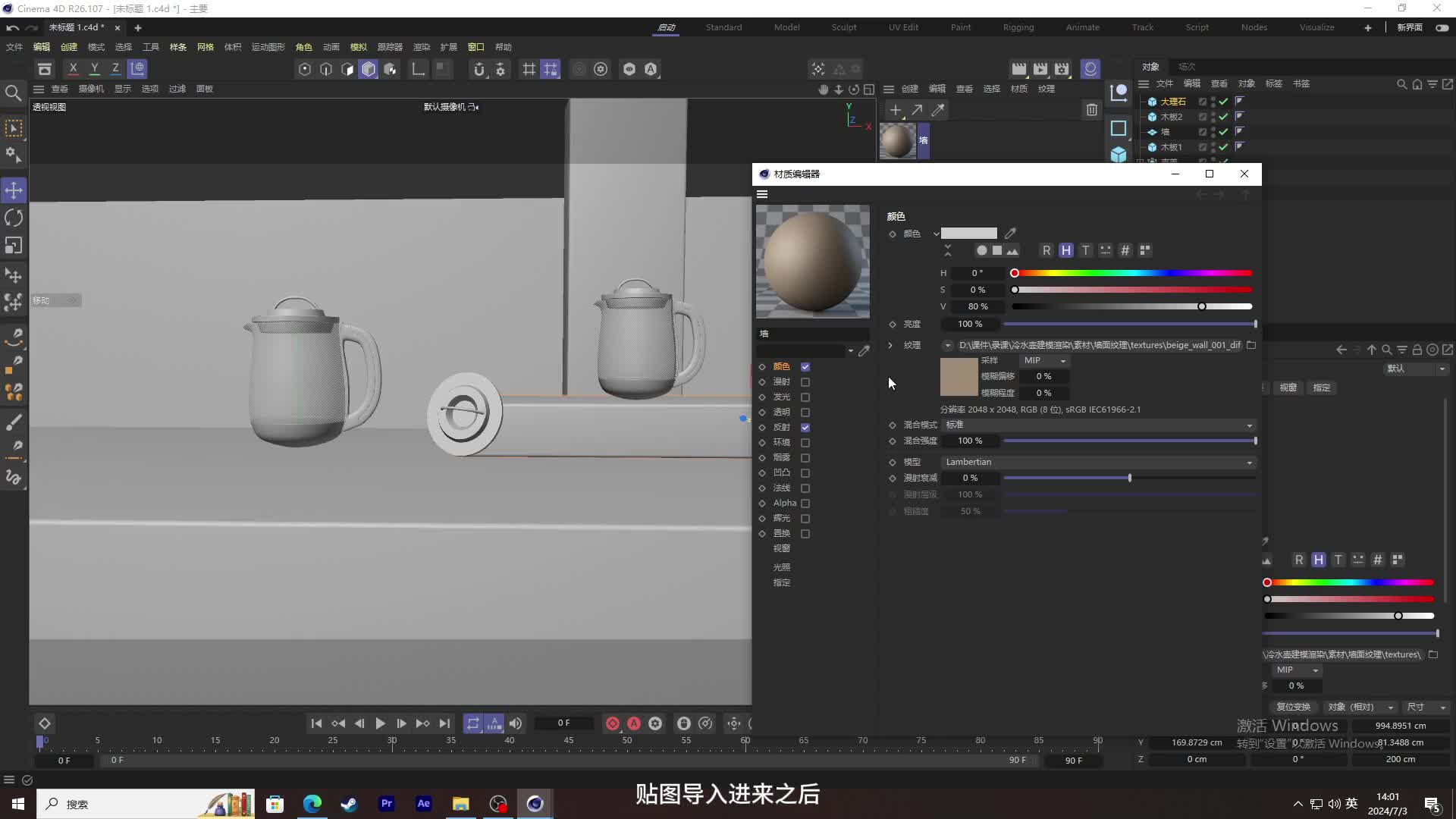
Task: Select the HSV color mode H icon
Action: coord(1066,250)
